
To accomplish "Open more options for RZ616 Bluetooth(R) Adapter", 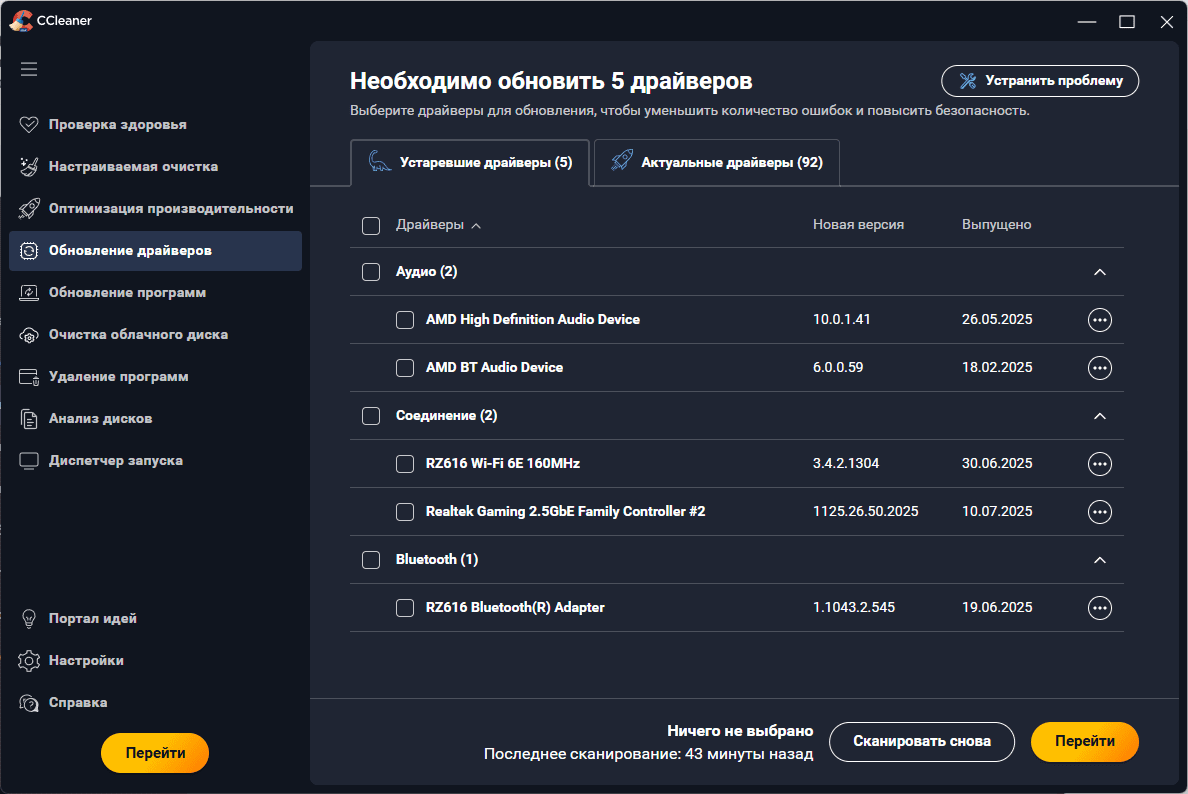I will 1099,608.
